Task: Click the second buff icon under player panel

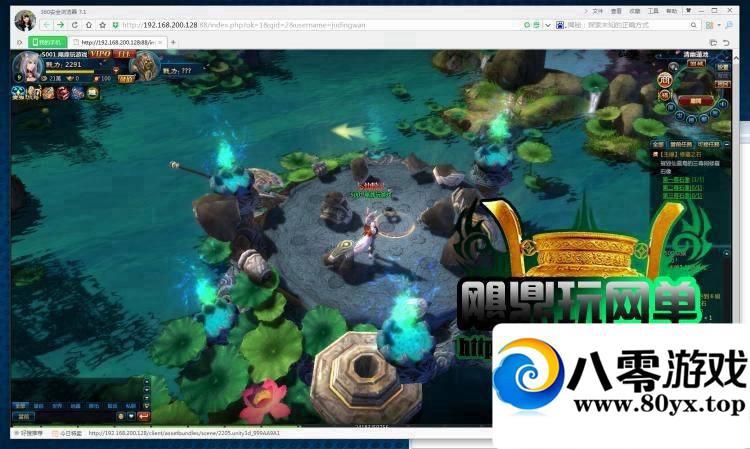Action: pos(33,93)
